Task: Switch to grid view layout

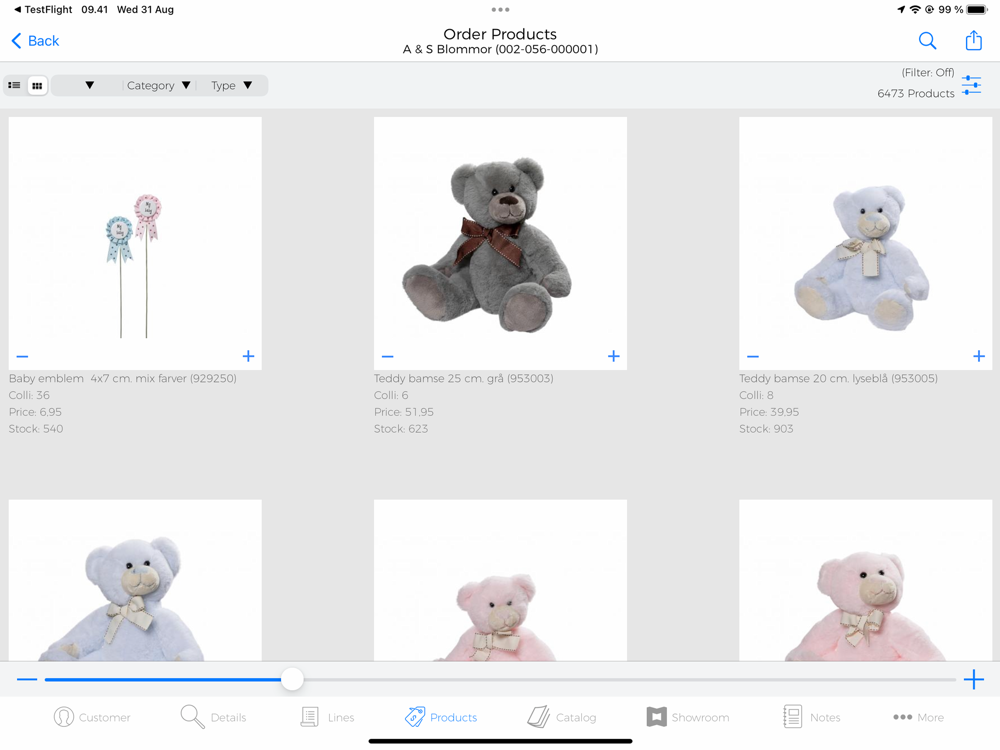Action: click(38, 85)
